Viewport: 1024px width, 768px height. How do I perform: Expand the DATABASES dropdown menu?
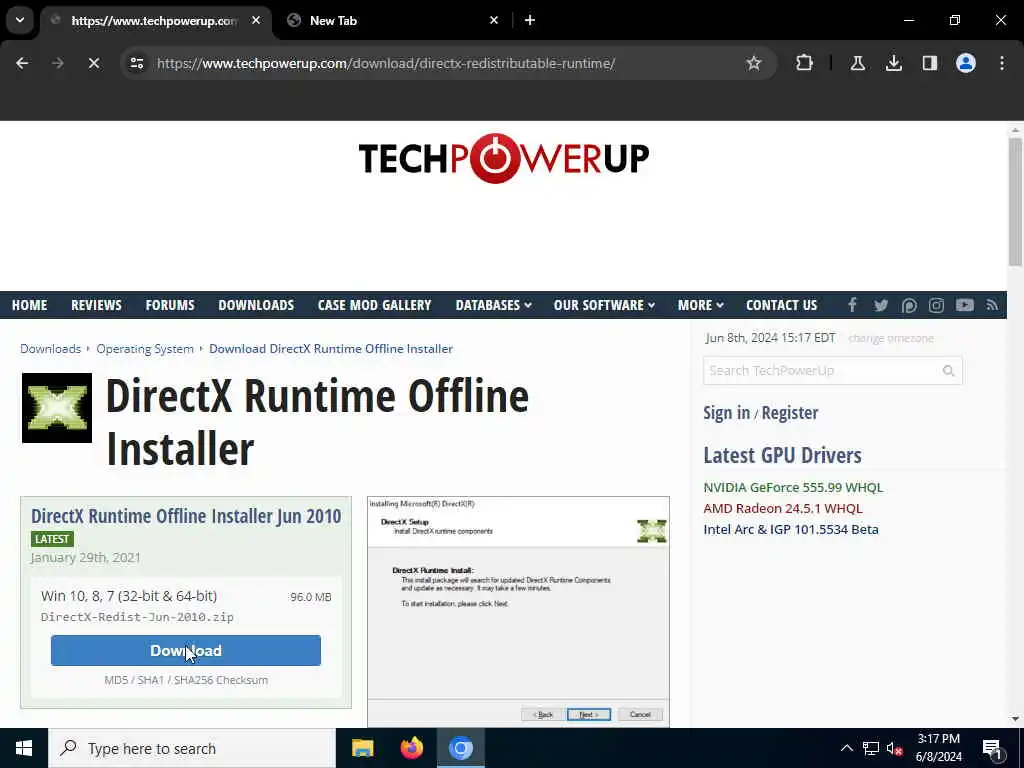[x=493, y=305]
